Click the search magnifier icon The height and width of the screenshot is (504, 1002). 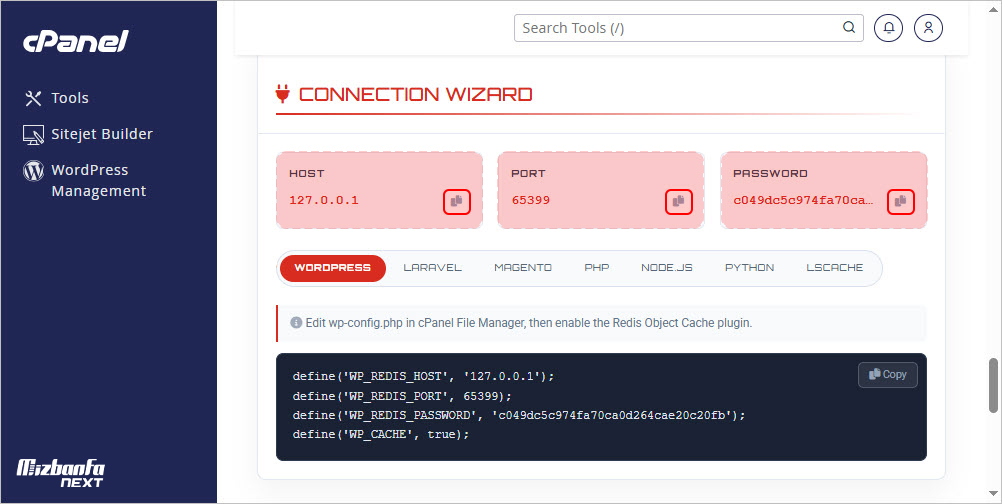click(x=849, y=27)
